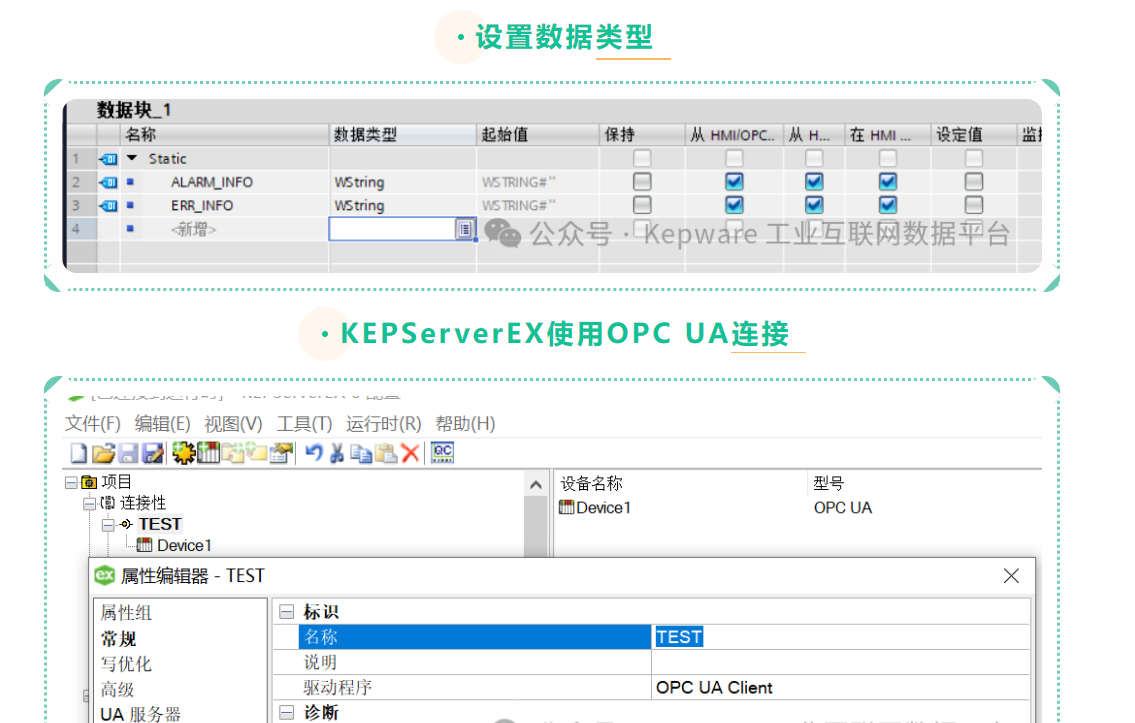Screen dimensions: 1135x723
Task: Click the New project toolbar icon
Action: [x=78, y=453]
